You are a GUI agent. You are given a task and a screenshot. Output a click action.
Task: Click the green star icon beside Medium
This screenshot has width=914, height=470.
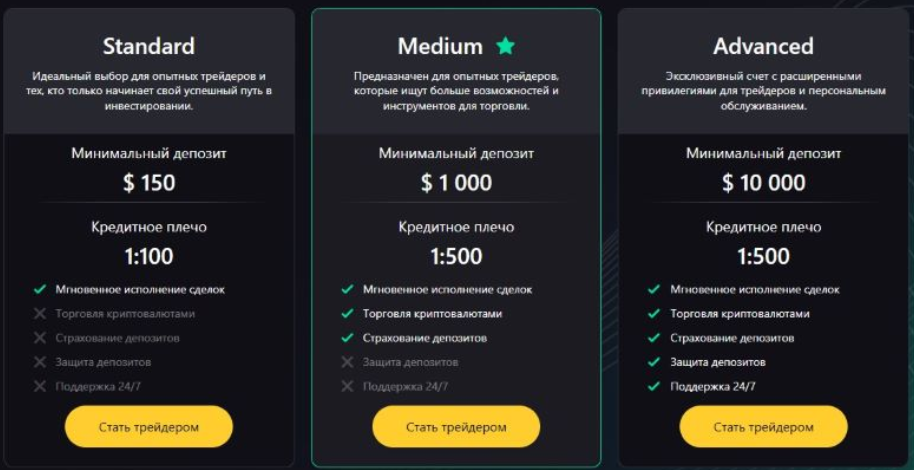click(505, 45)
